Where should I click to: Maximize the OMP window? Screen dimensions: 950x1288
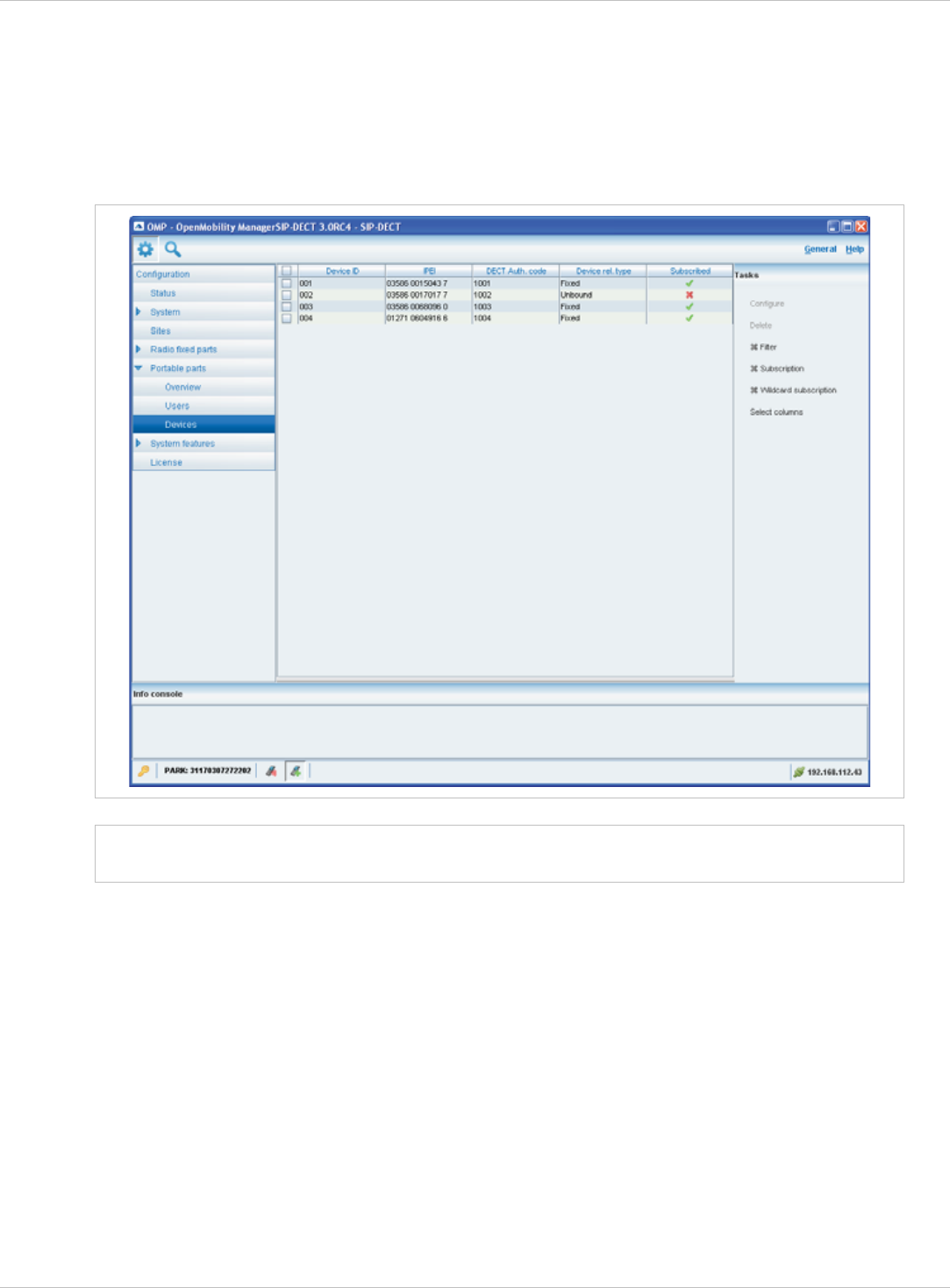(x=846, y=226)
